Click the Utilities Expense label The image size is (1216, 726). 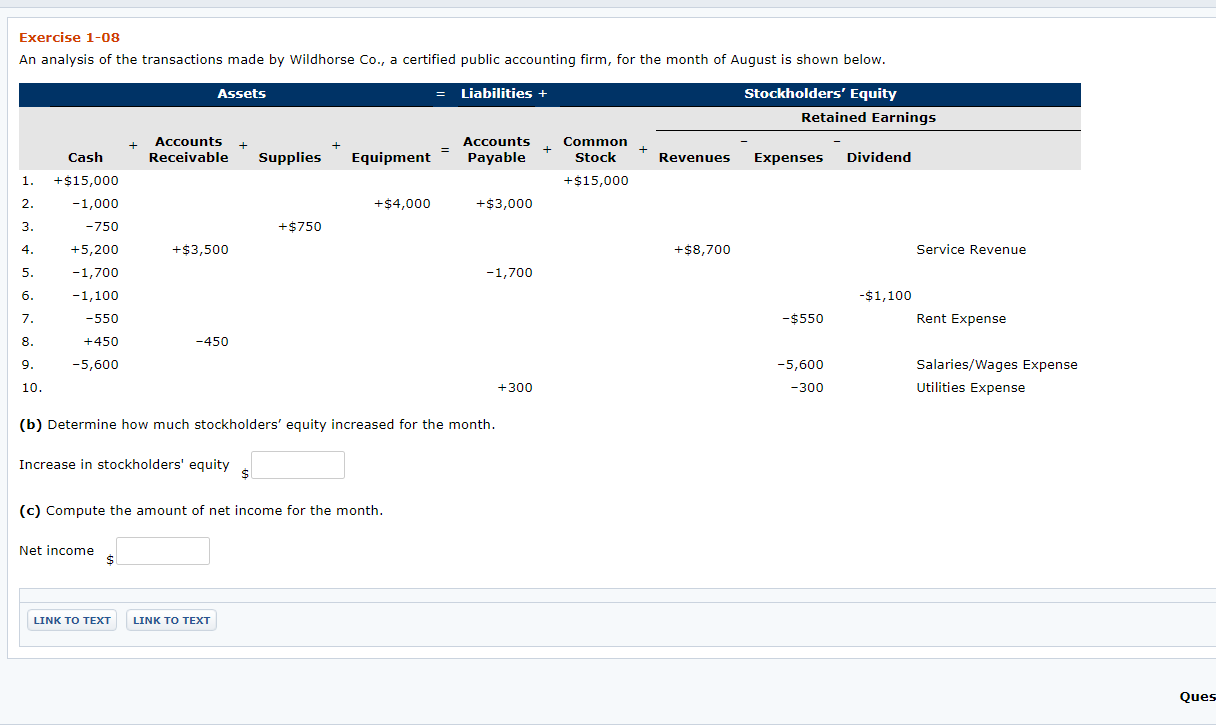(970, 388)
